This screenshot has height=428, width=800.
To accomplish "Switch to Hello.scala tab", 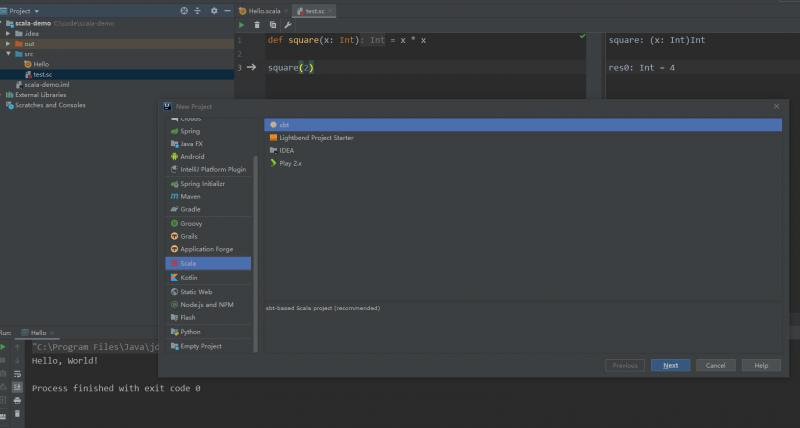I will 260,11.
